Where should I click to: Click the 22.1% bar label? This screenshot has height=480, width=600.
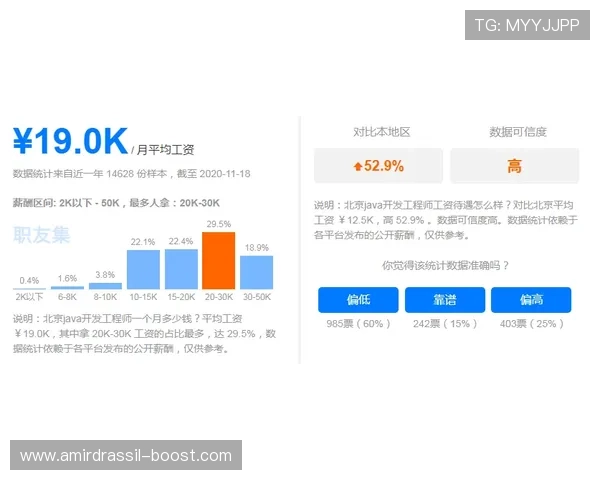click(143, 242)
